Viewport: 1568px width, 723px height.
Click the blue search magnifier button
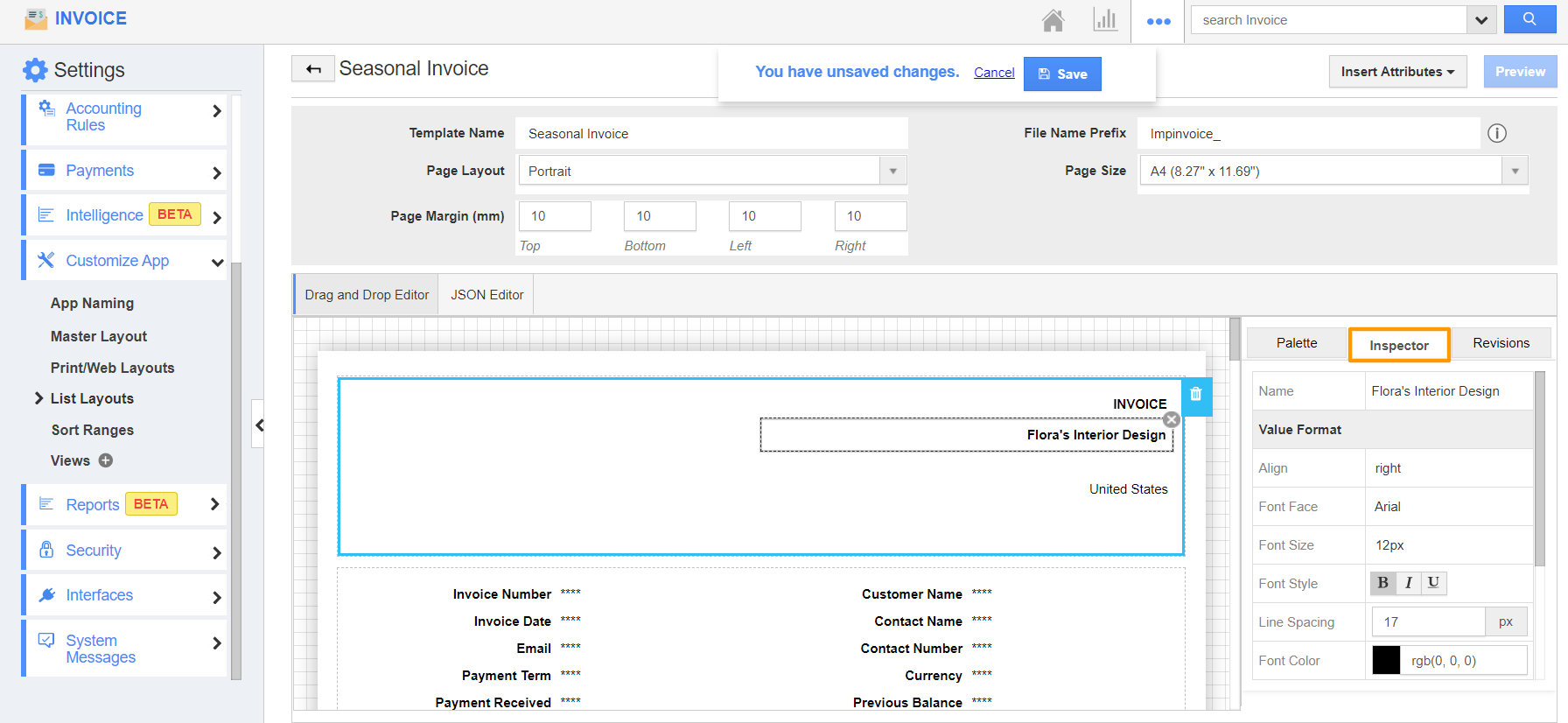coord(1529,19)
